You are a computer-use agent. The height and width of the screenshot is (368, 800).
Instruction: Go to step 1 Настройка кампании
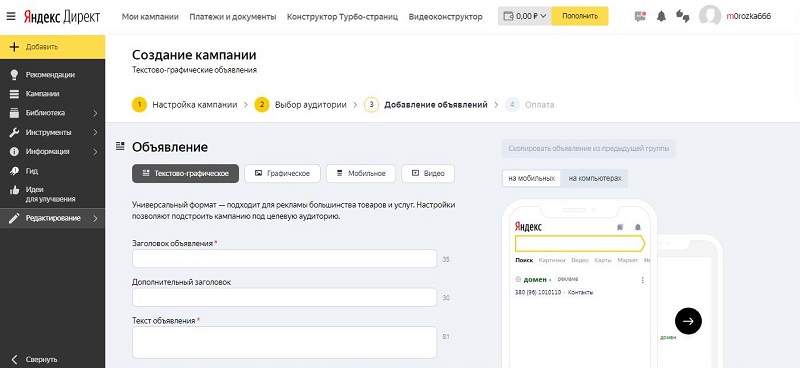(x=185, y=105)
